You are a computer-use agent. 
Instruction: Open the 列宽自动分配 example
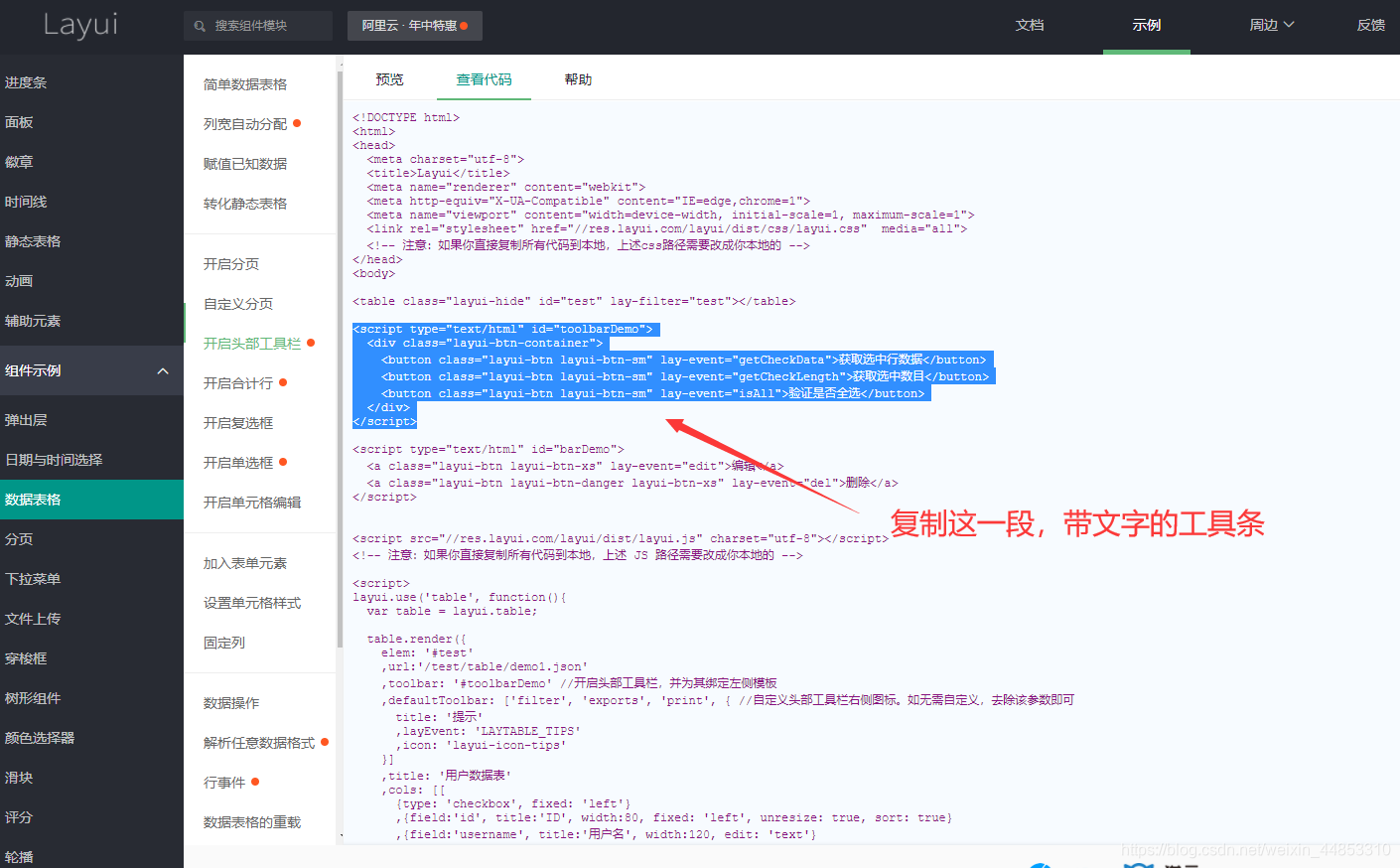245,124
